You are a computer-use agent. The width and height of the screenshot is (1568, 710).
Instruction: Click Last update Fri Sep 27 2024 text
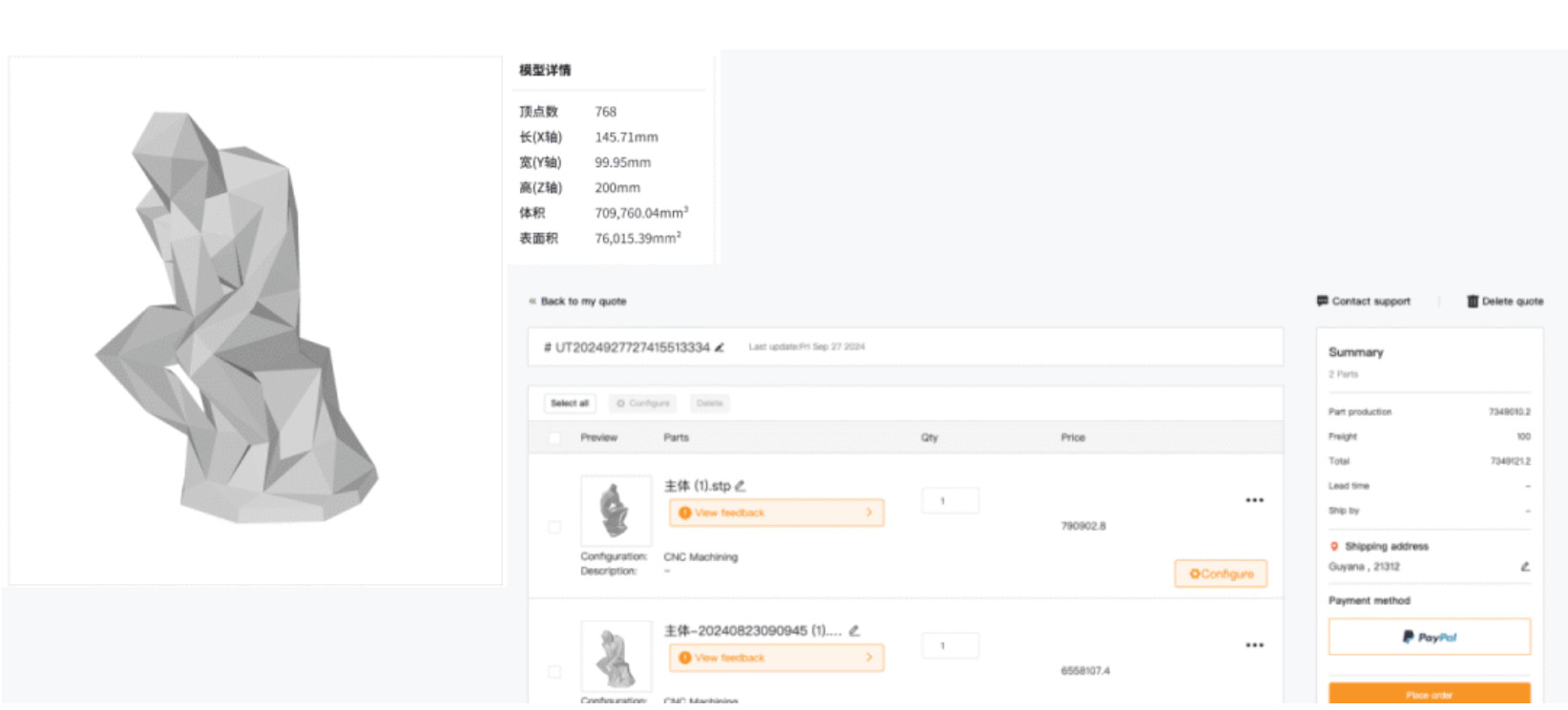pos(806,347)
